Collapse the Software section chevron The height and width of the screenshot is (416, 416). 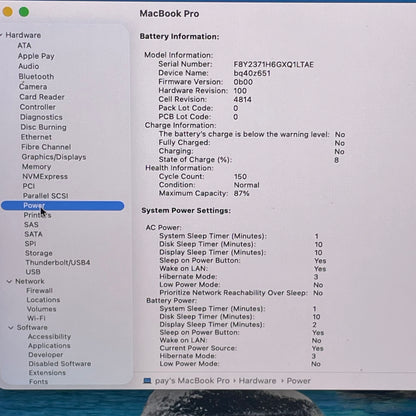point(11,328)
